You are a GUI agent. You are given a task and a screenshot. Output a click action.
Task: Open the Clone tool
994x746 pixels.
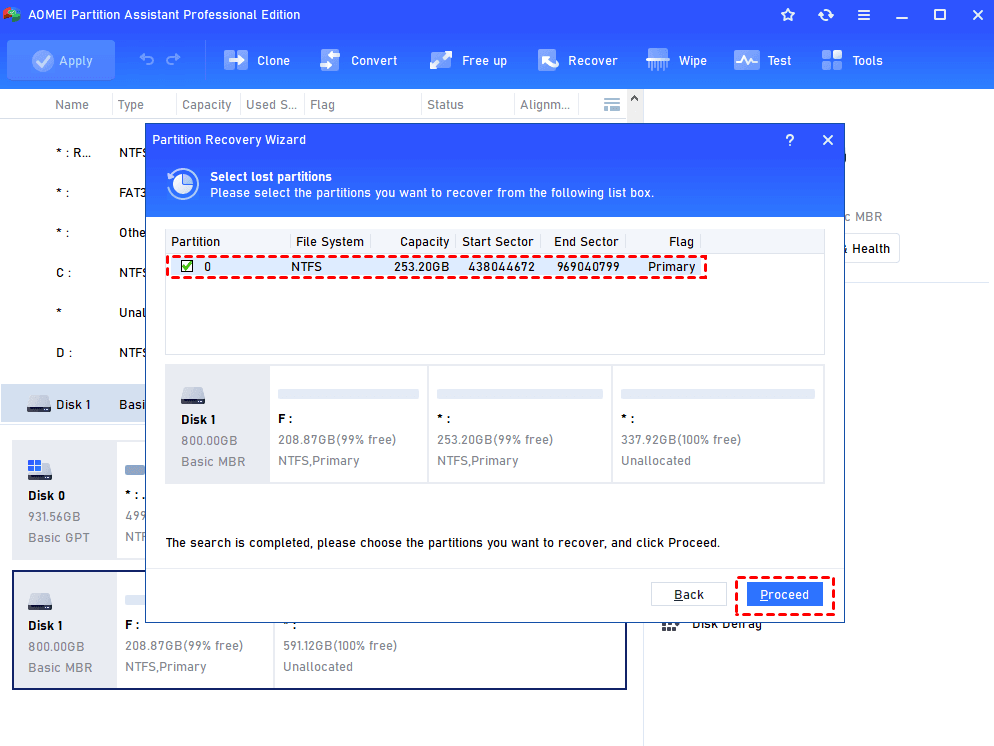[x=257, y=61]
